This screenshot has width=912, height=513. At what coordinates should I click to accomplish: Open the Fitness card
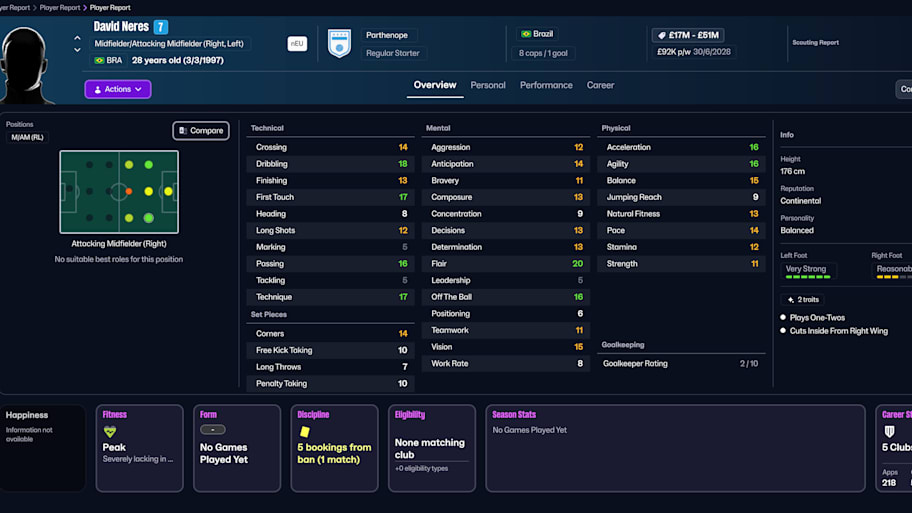[x=140, y=448]
